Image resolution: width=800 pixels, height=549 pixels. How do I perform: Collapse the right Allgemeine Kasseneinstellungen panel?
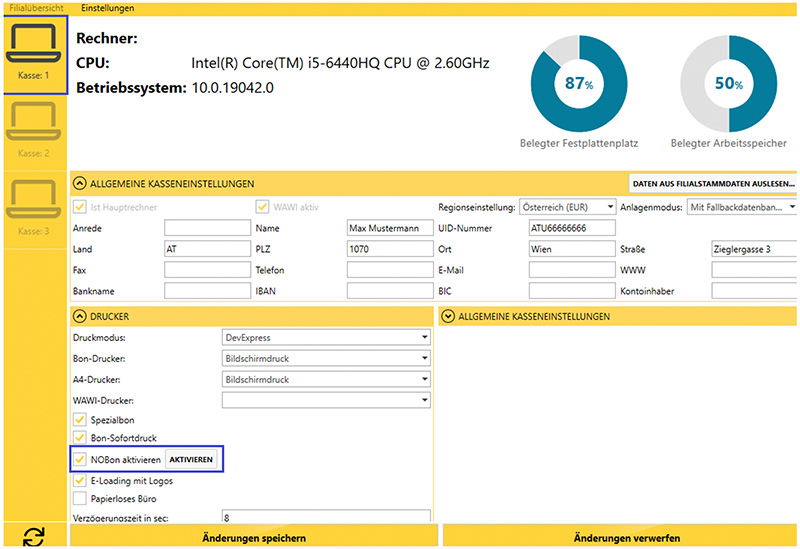tap(447, 316)
